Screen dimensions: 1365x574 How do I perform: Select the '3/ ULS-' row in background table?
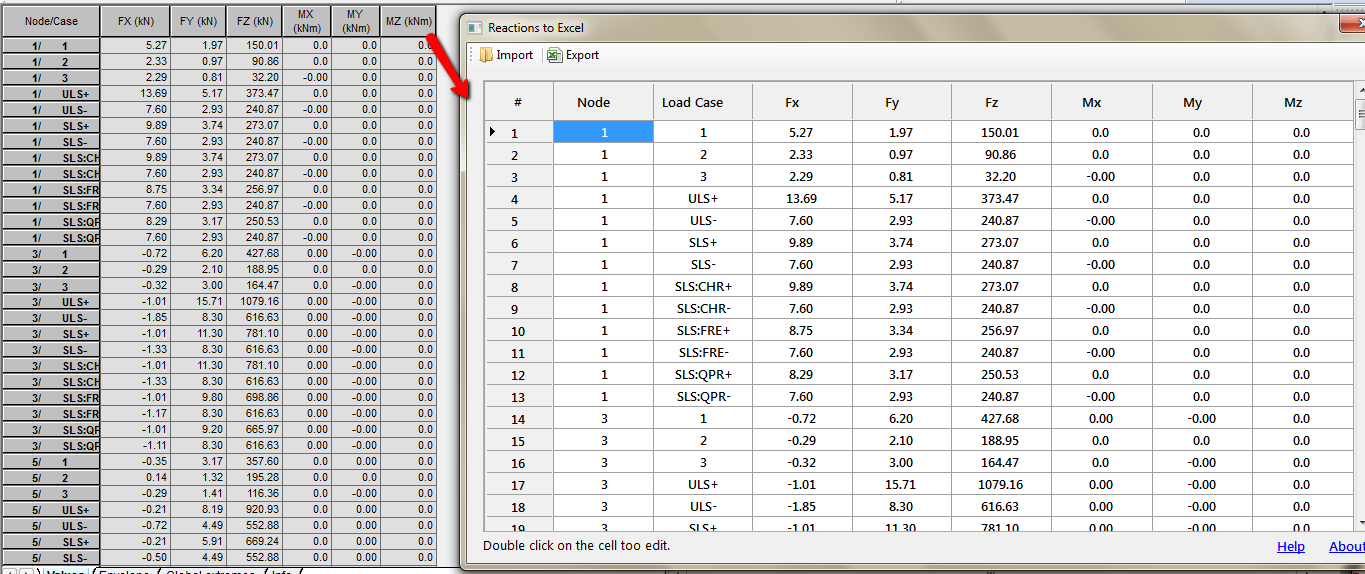[51, 317]
